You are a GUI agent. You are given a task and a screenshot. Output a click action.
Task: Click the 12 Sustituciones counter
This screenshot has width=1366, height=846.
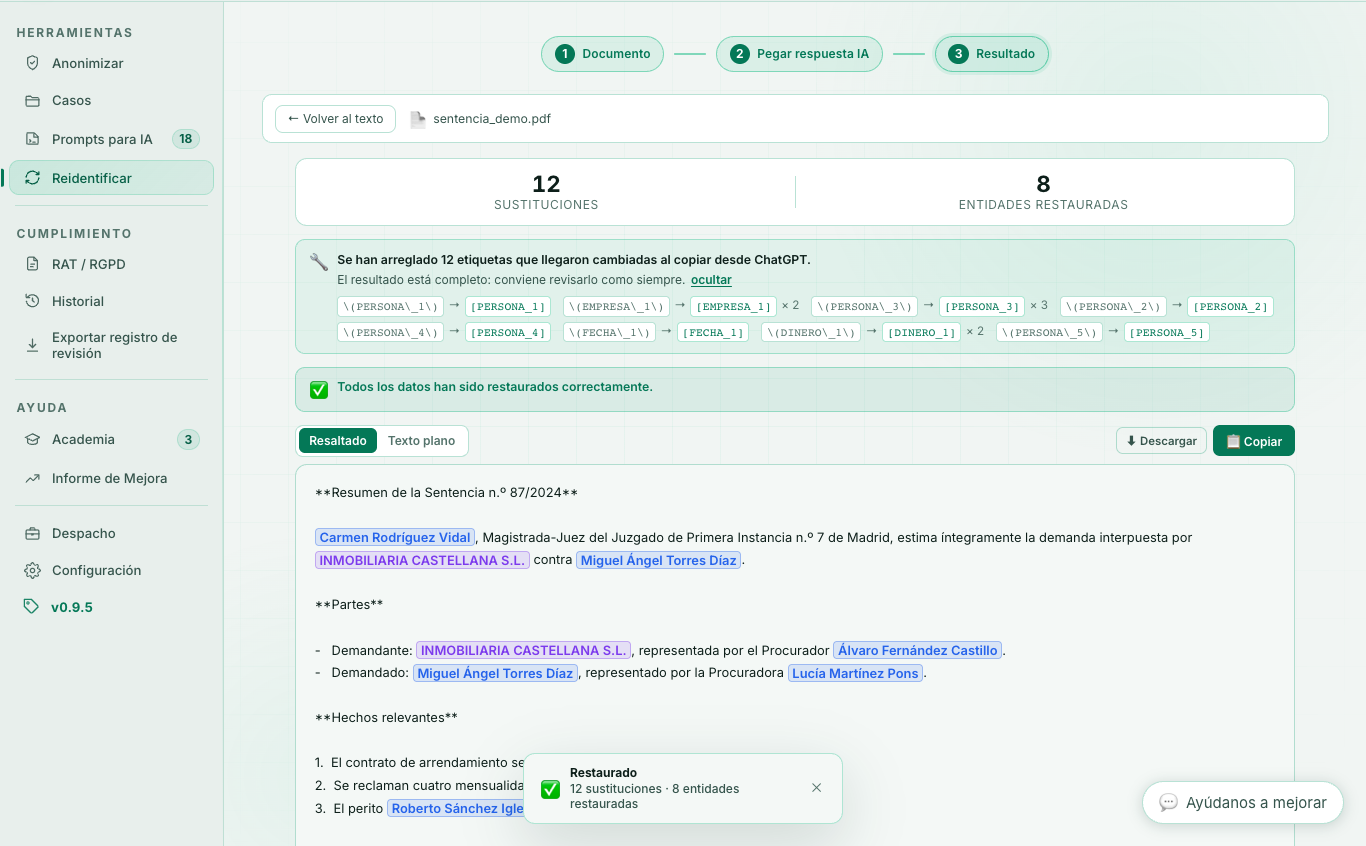tap(546, 192)
